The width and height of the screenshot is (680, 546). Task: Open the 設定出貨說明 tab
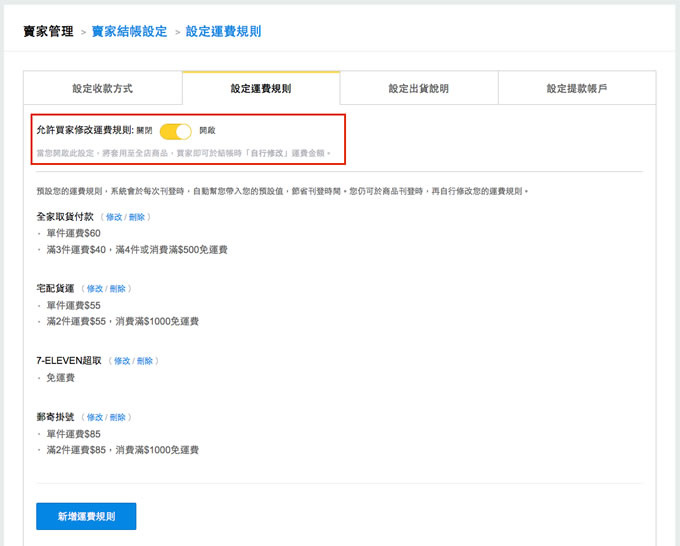(418, 88)
